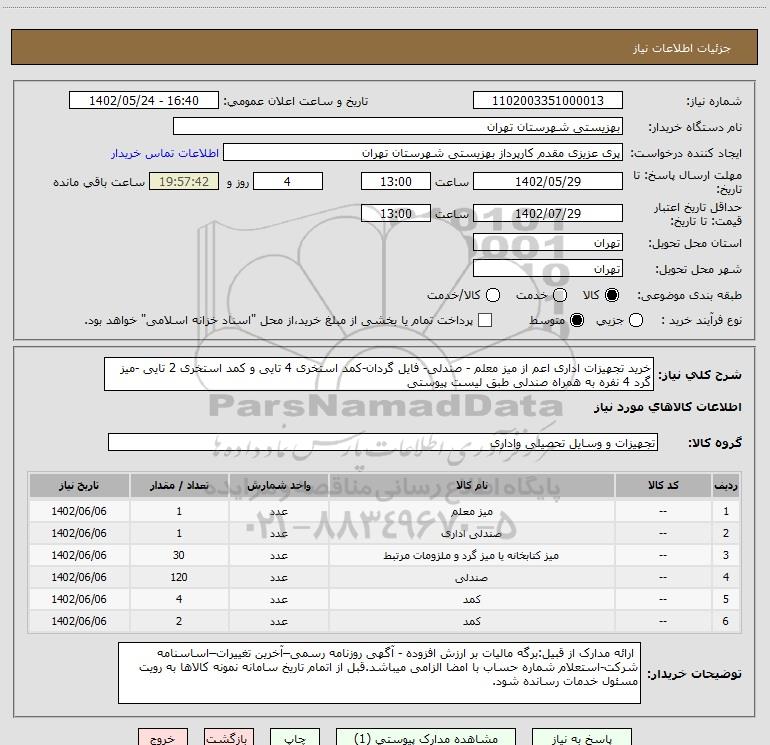Select the کالا/خدمت radio button
The image size is (770, 745).
[493, 295]
